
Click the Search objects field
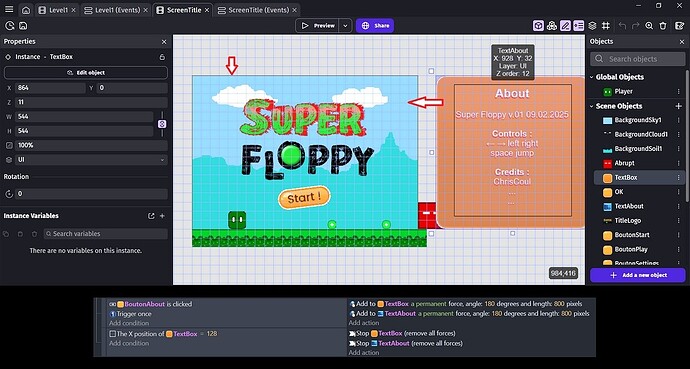coord(638,58)
